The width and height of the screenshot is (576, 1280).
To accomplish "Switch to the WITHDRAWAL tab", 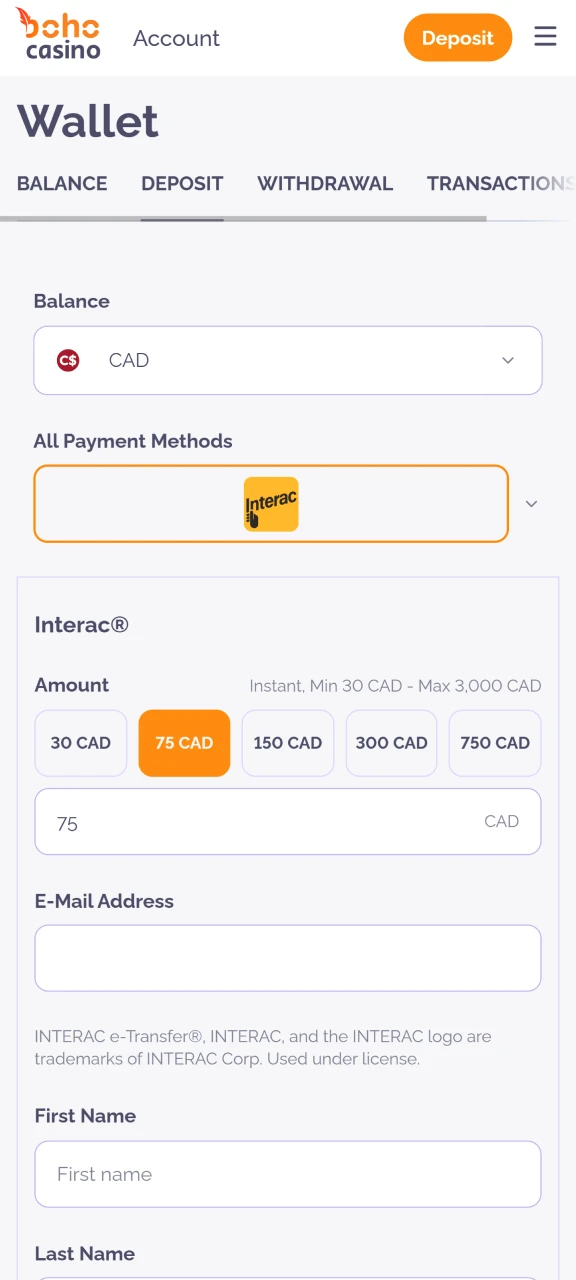I will pyautogui.click(x=325, y=184).
